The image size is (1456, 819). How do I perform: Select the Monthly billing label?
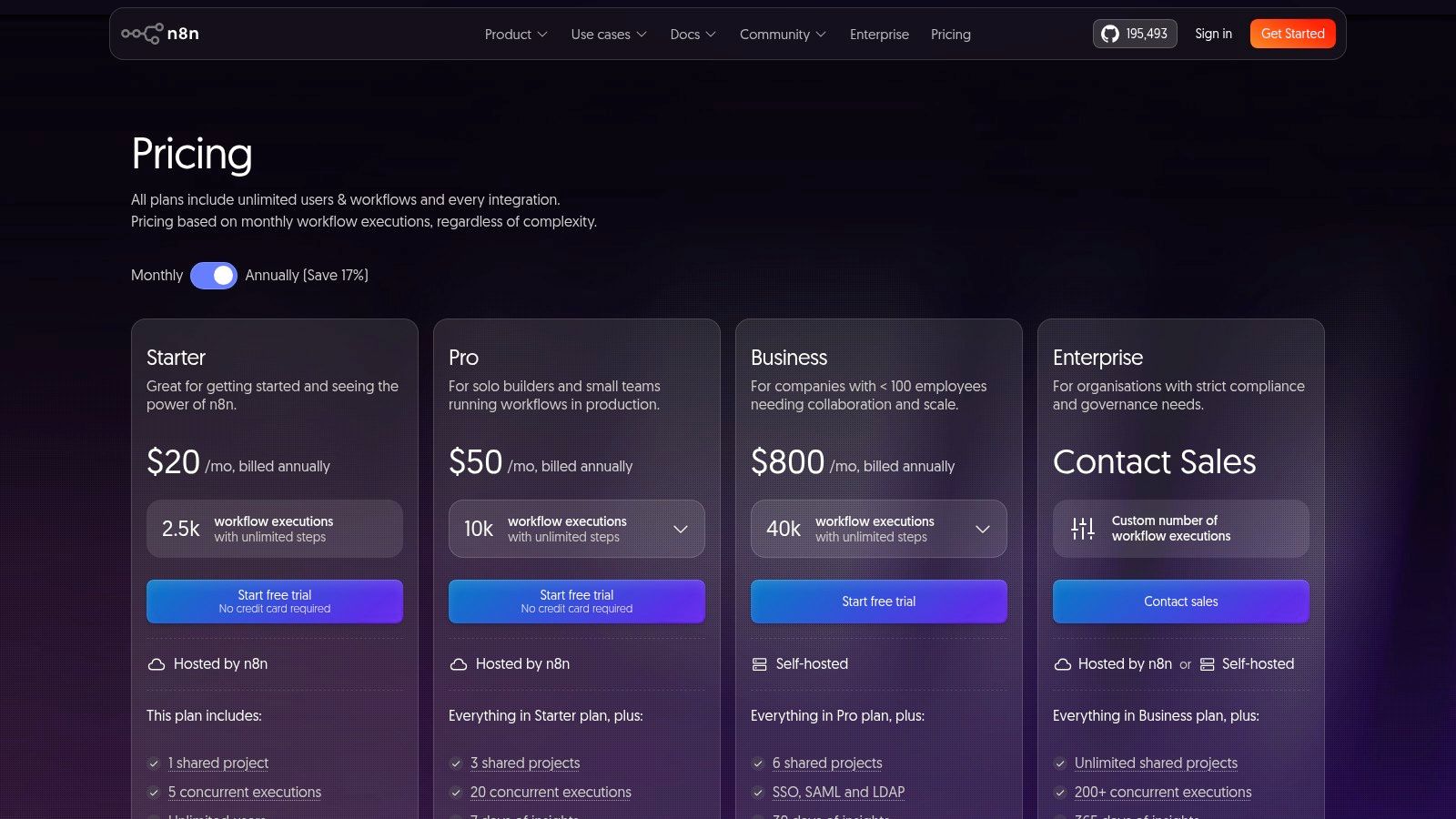coord(157,276)
